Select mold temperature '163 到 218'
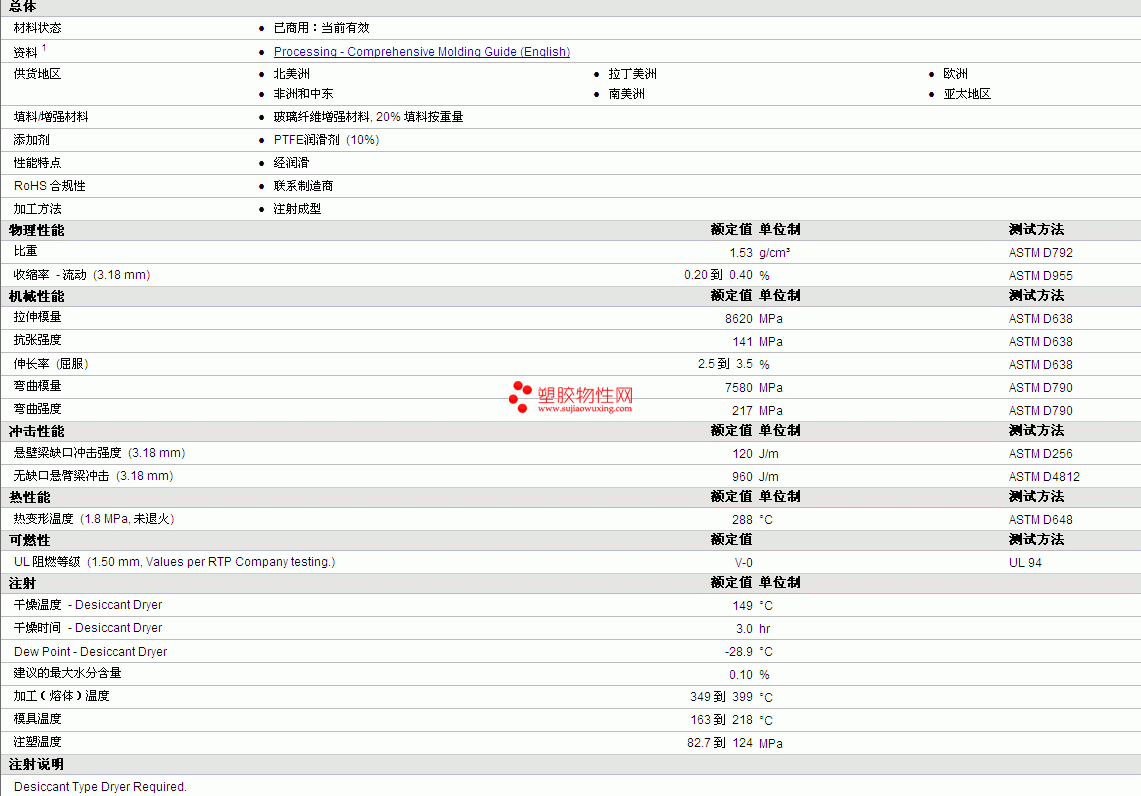 [x=721, y=720]
